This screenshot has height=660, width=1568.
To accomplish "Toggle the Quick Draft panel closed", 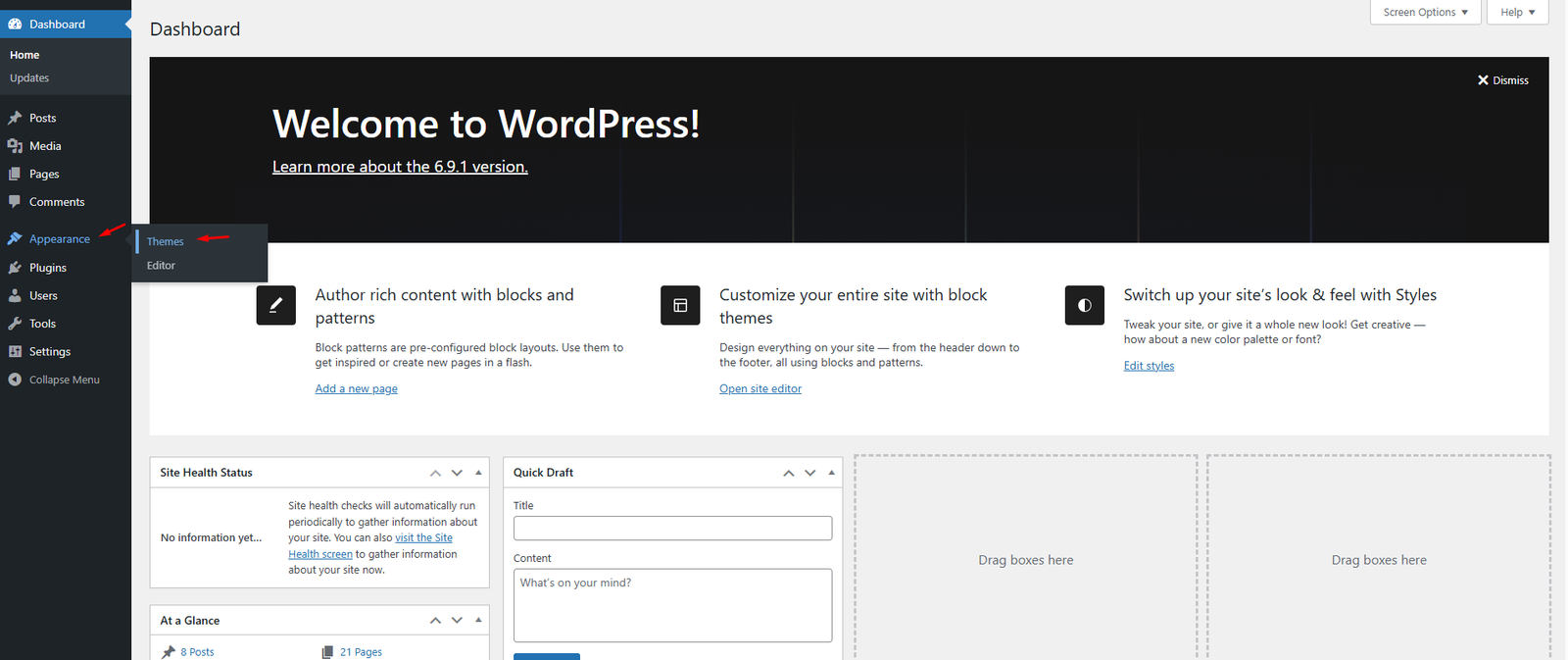I will pos(831,473).
